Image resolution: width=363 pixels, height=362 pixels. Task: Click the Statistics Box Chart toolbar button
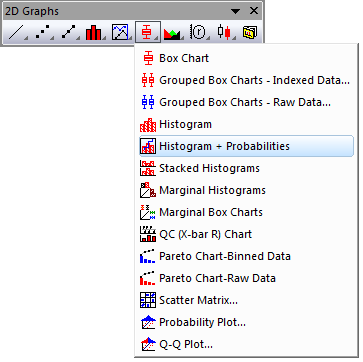click(148, 32)
